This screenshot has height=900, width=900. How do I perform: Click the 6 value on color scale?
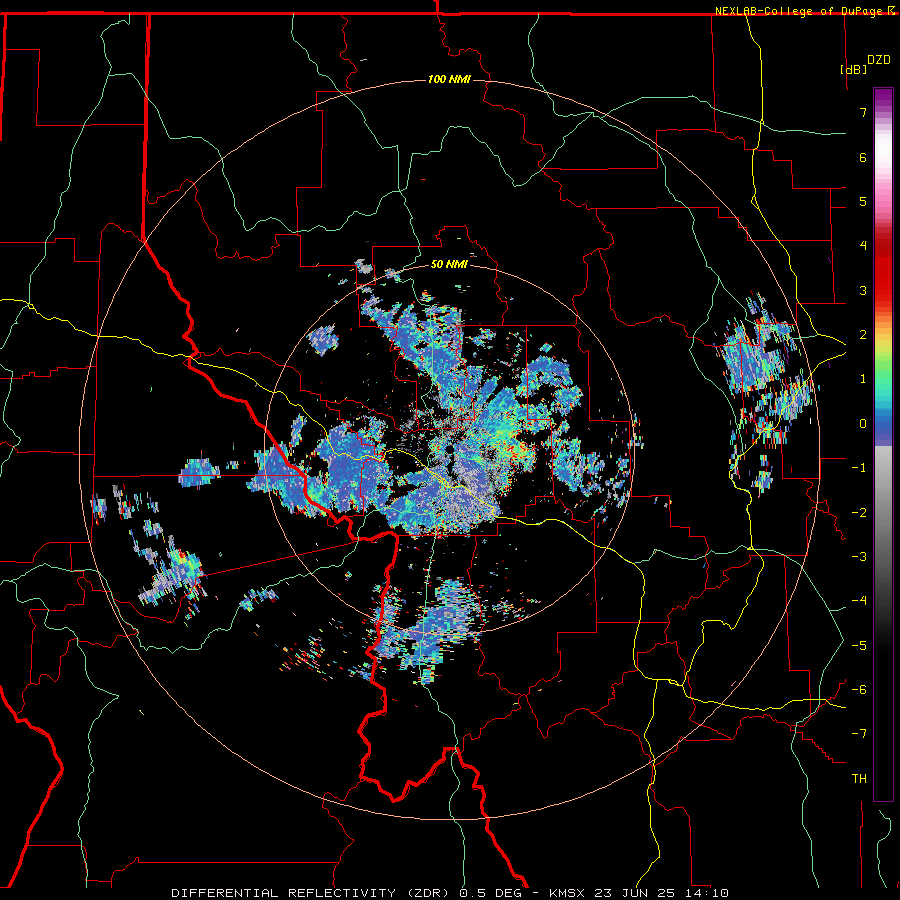[x=863, y=157]
